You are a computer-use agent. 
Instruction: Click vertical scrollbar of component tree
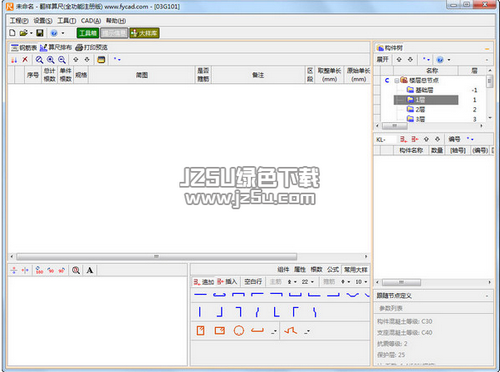(490, 81)
